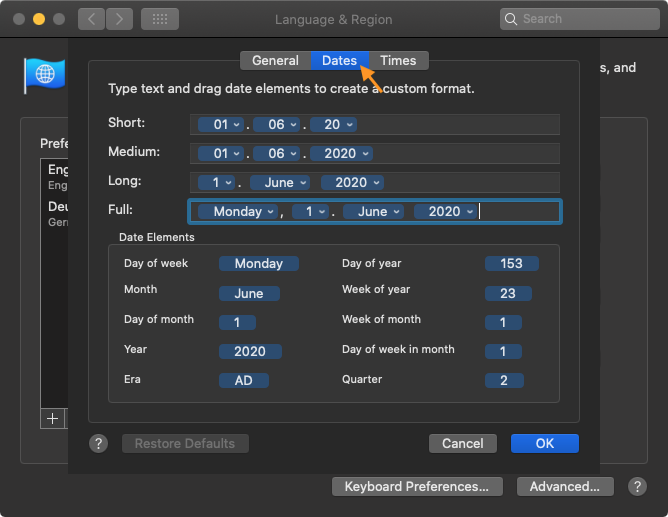
Task: Click the help button next to Advanced
Action: 637,486
